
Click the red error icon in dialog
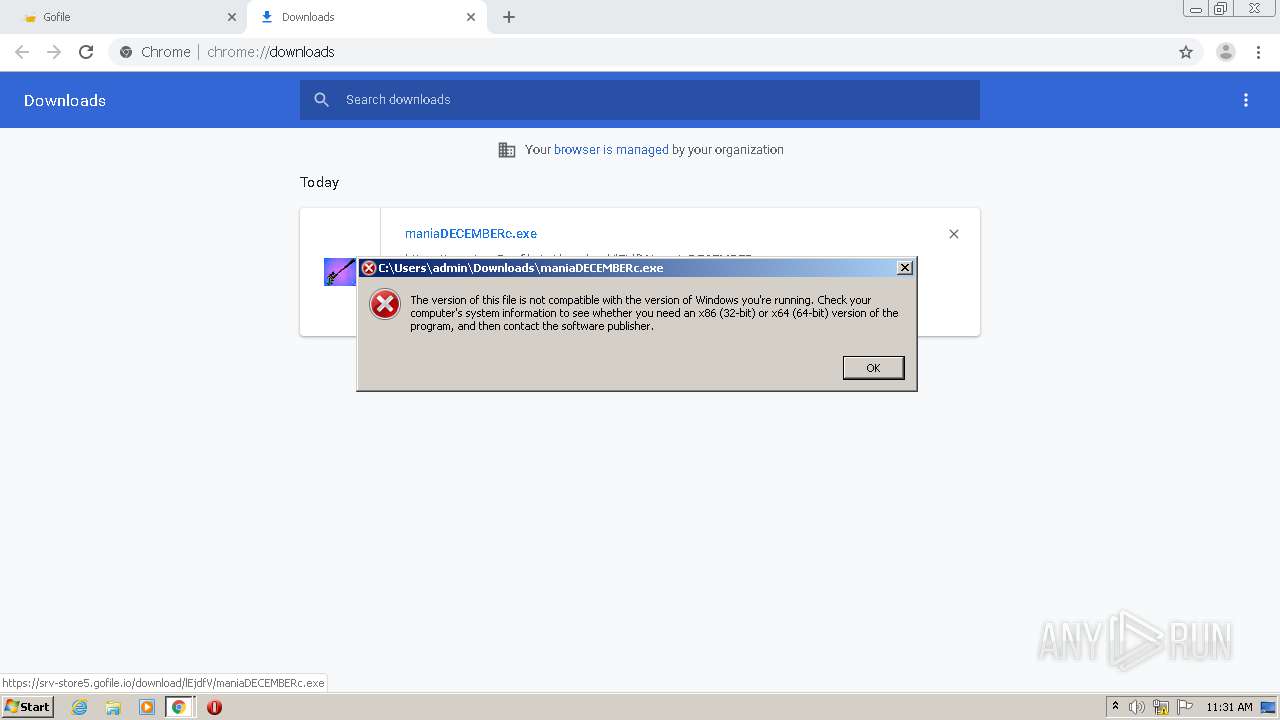385,304
